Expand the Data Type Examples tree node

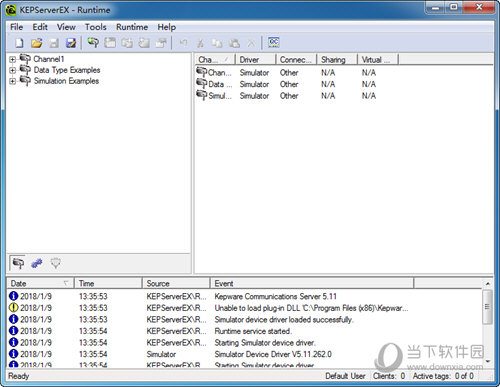coord(12,70)
